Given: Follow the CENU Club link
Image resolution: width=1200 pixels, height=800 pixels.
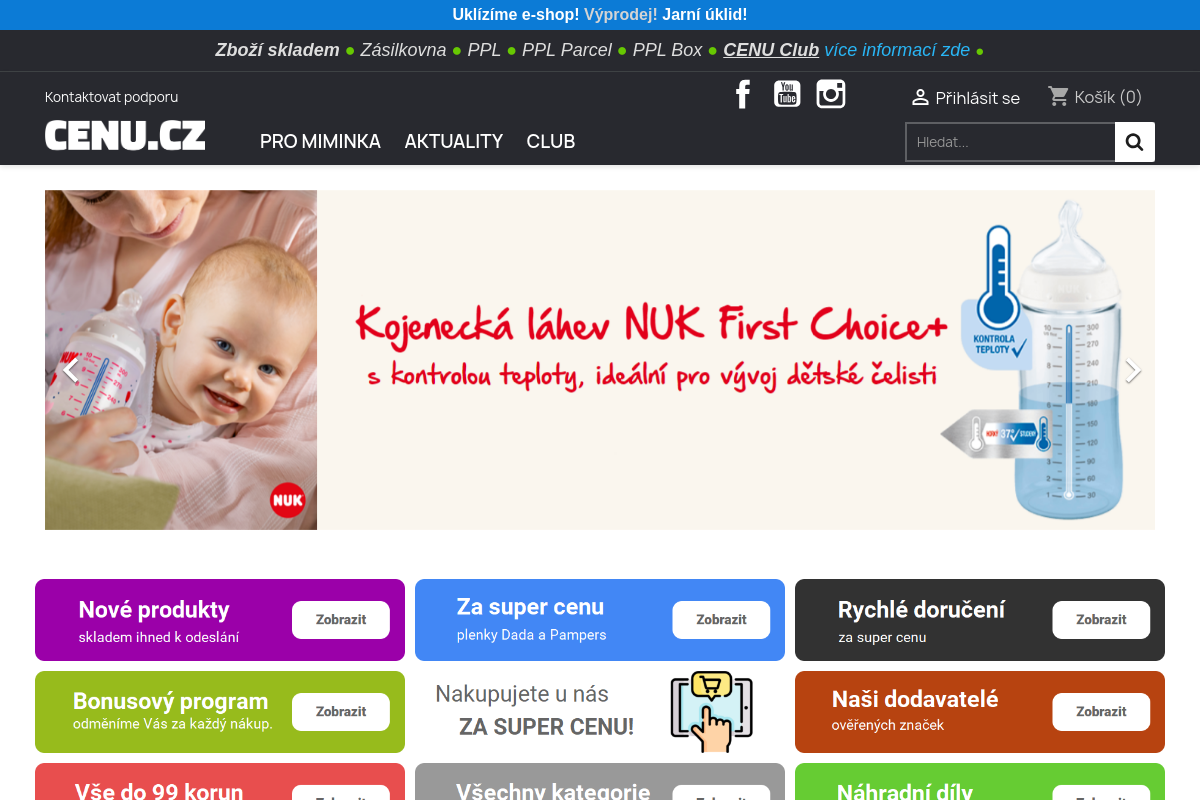Looking at the screenshot, I should pos(771,50).
